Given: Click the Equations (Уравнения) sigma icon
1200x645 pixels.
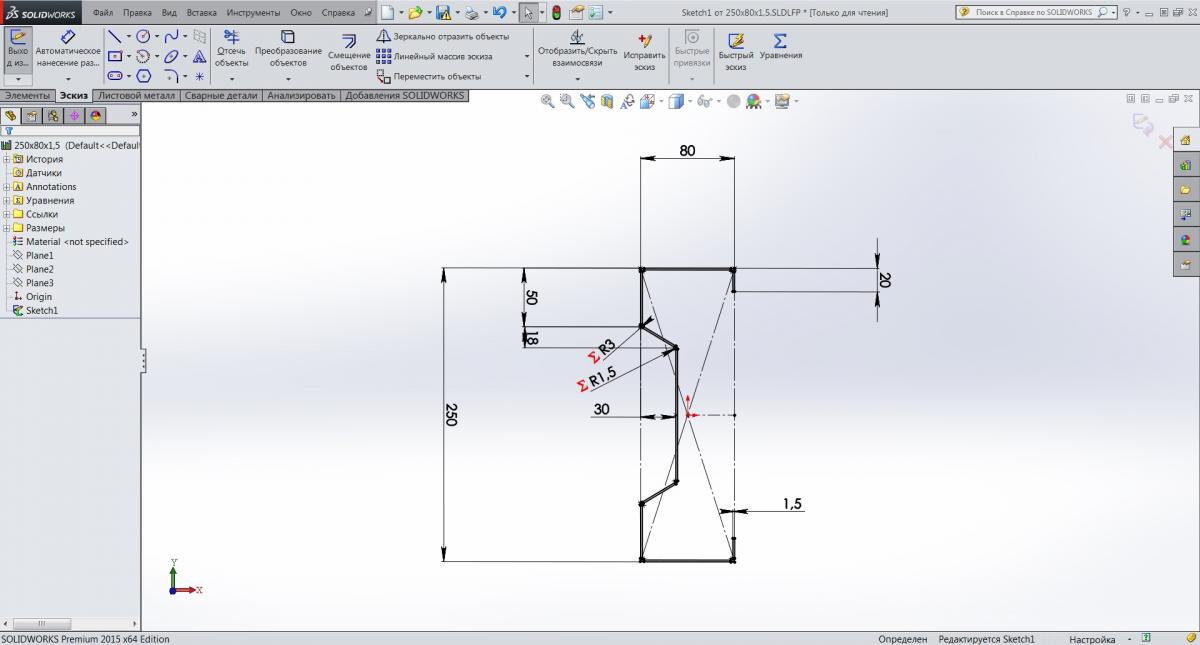Looking at the screenshot, I should pyautogui.click(x=780, y=40).
